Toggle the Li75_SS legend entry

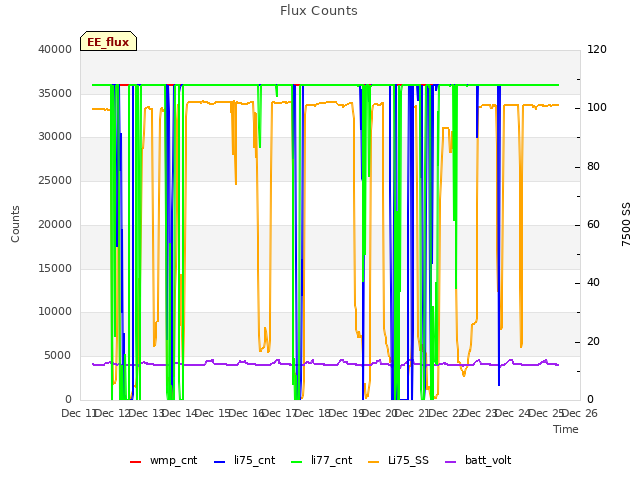(398, 460)
